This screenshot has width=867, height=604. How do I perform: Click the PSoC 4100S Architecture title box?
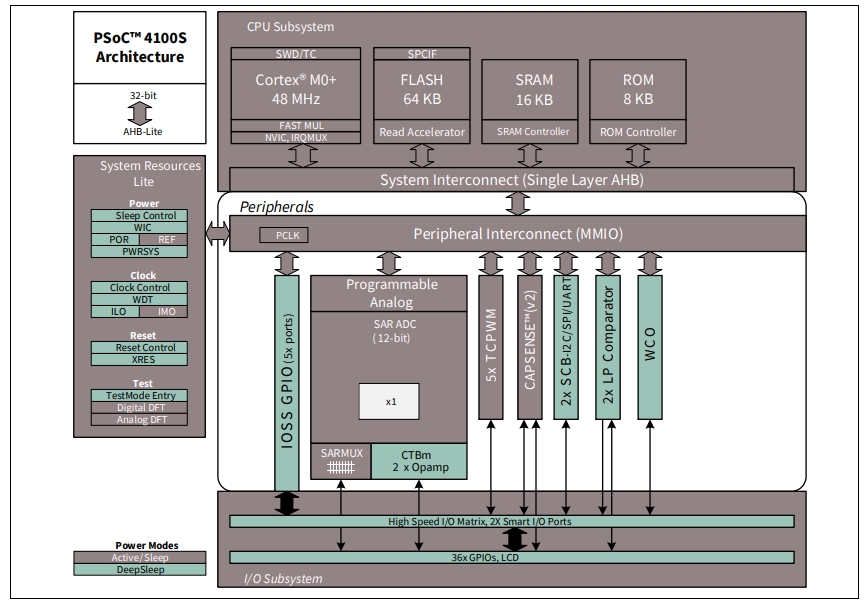coord(139,48)
